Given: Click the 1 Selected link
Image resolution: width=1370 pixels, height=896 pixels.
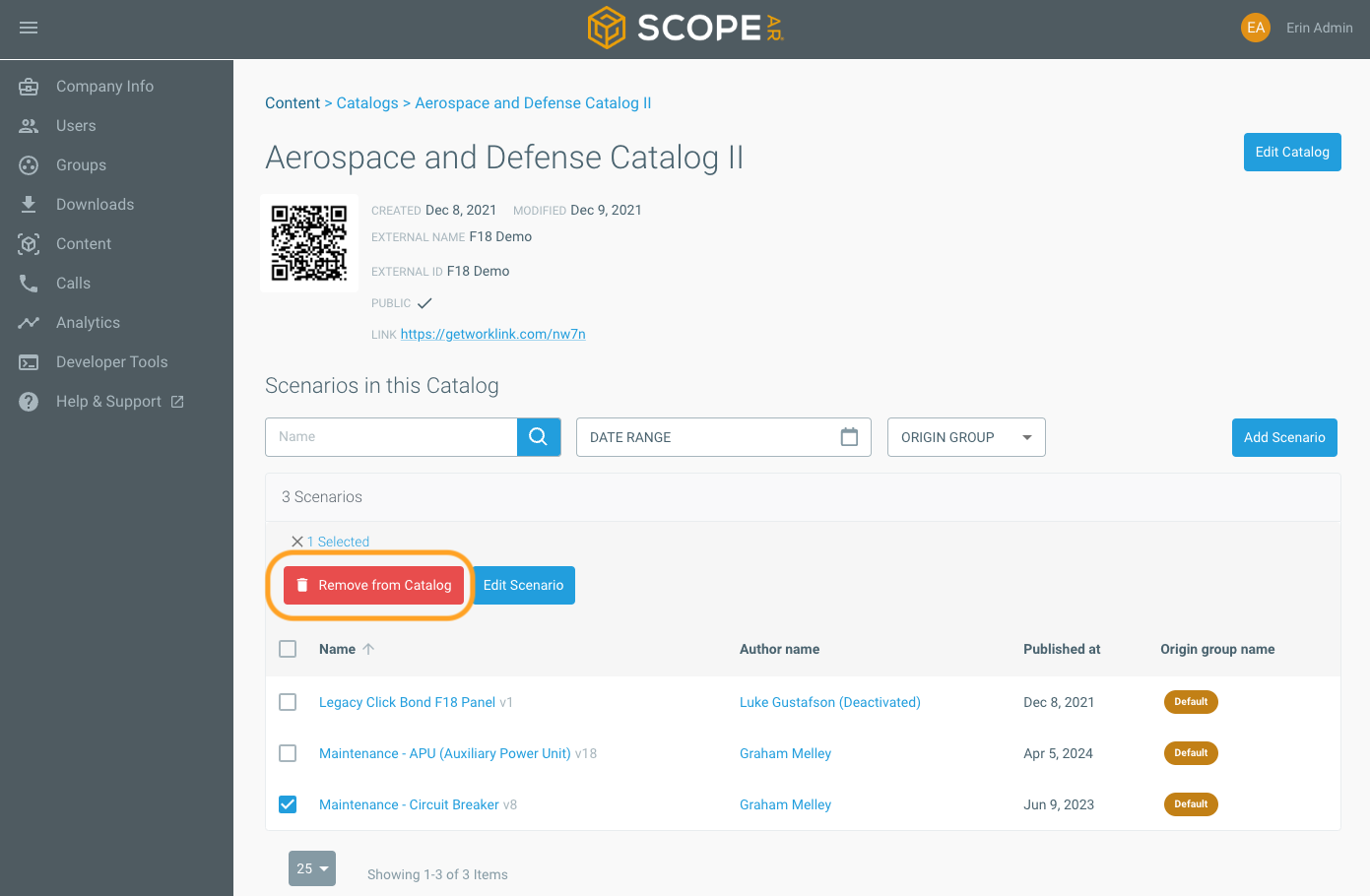Looking at the screenshot, I should coord(338,542).
